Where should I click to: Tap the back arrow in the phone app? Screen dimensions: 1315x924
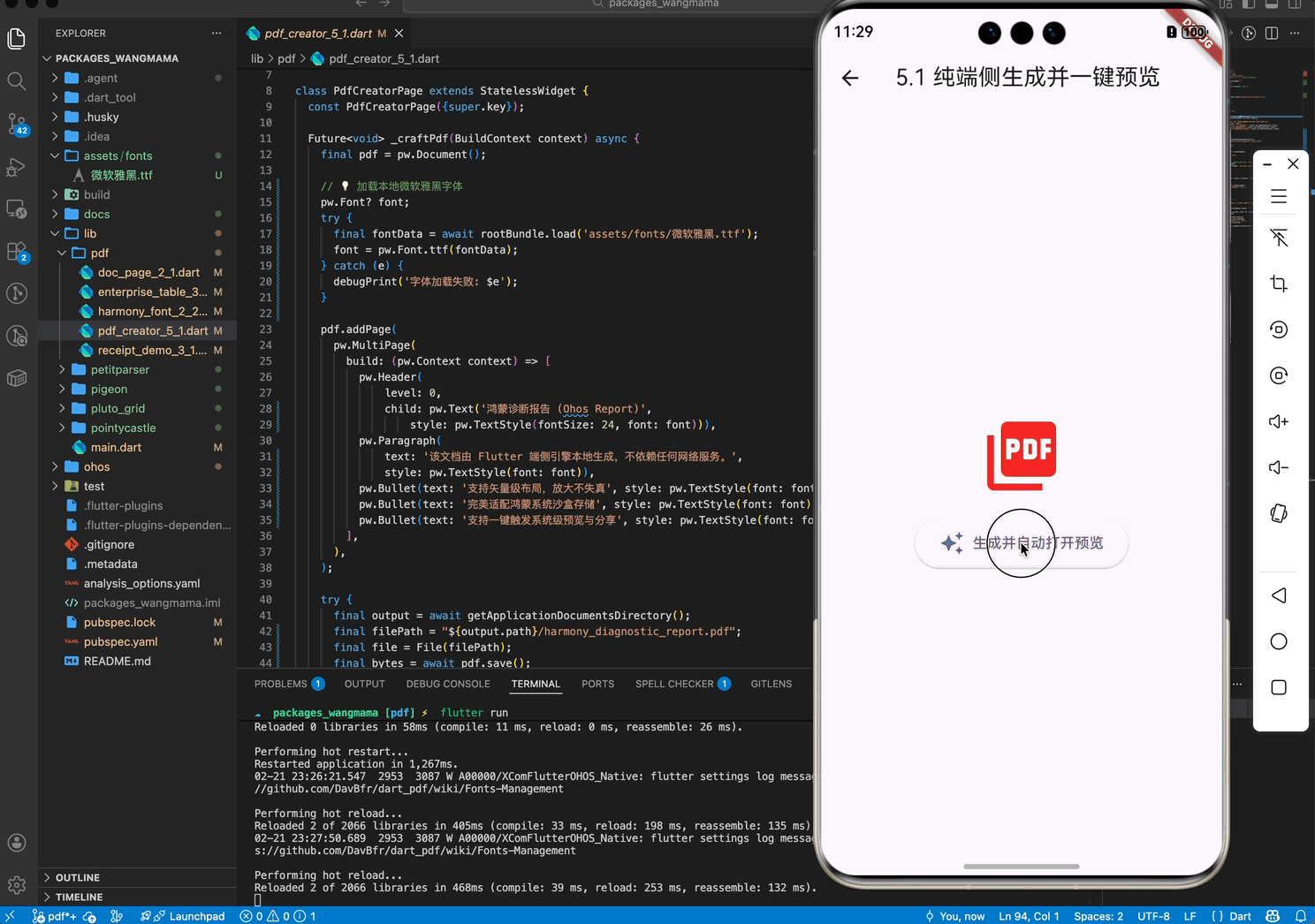(x=850, y=78)
